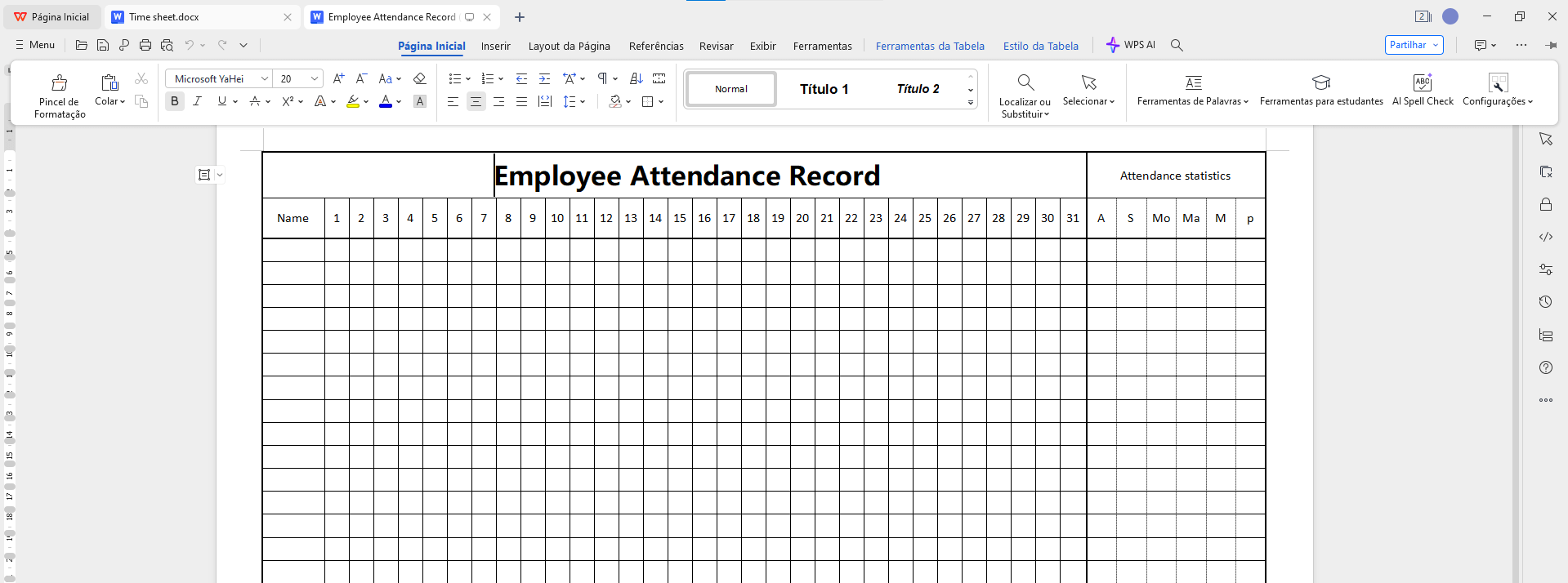Open Configurações menu
Viewport: 1568px width, 583px height.
tap(1498, 90)
